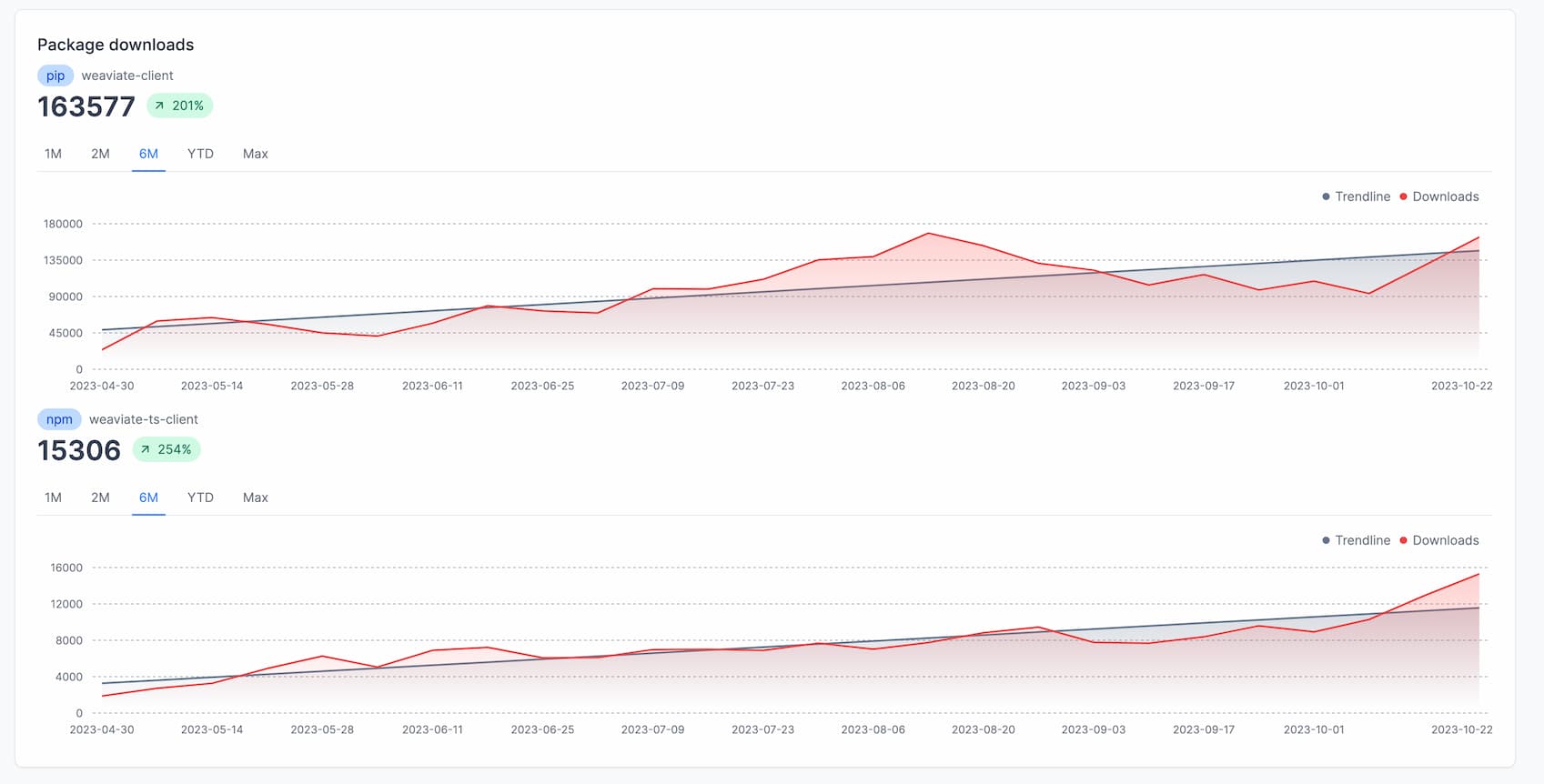This screenshot has height=784, width=1544.
Task: Switch weaviate-ts-client chart to 2M range
Action: [100, 498]
